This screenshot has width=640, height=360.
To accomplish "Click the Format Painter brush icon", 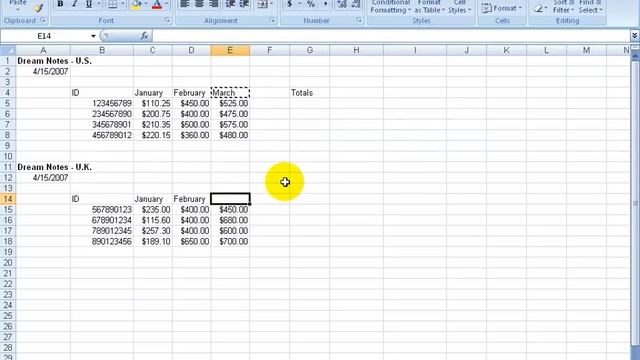I will [38, 8].
